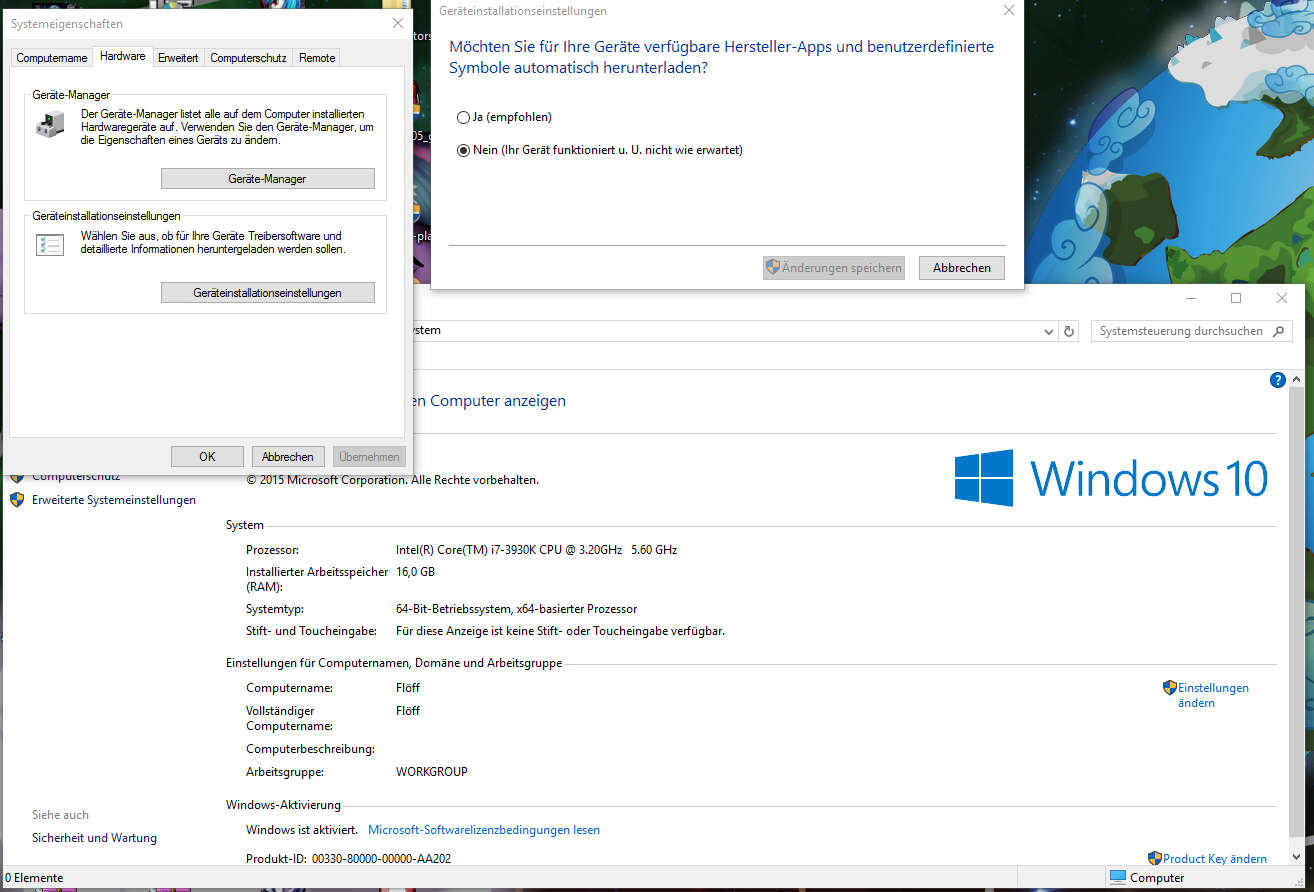Click the shield icon beside Erweiterte Systemeinstellungen
Viewport: 1314px width, 892px height.
pos(17,500)
